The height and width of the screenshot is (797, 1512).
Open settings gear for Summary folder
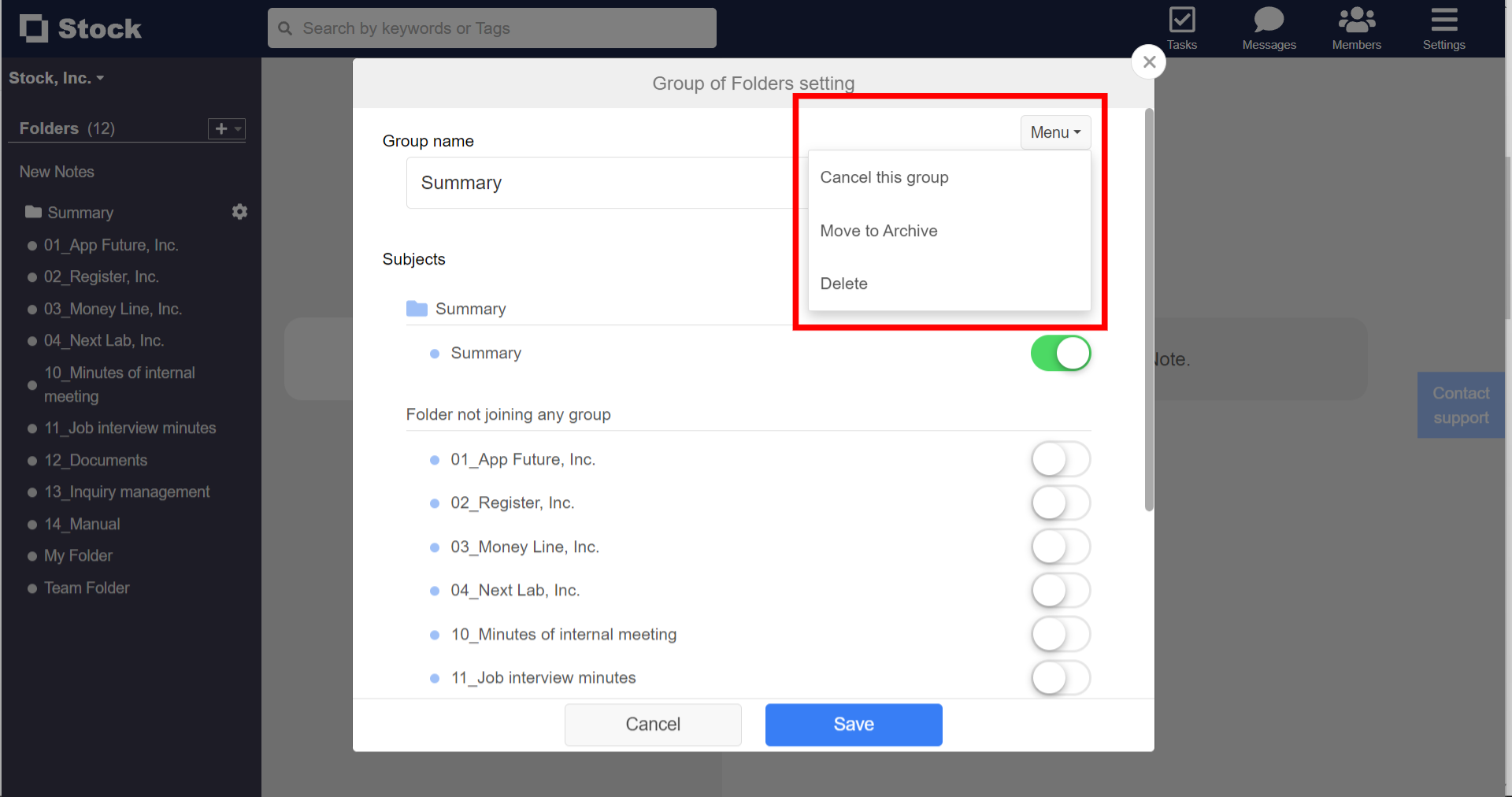point(239,211)
